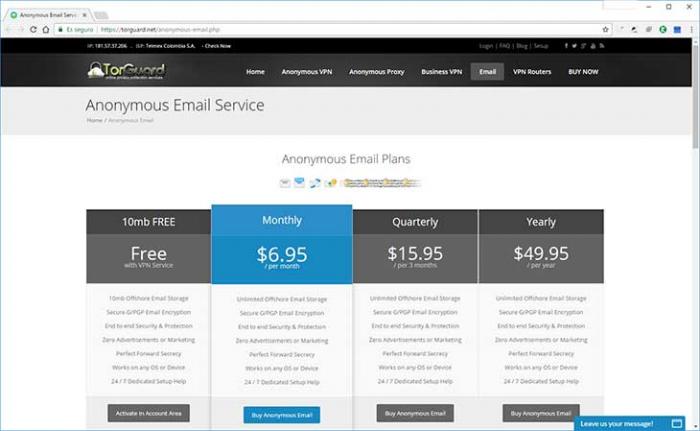Click the back navigation arrow
This screenshot has width=700, height=431.
click(9, 29)
